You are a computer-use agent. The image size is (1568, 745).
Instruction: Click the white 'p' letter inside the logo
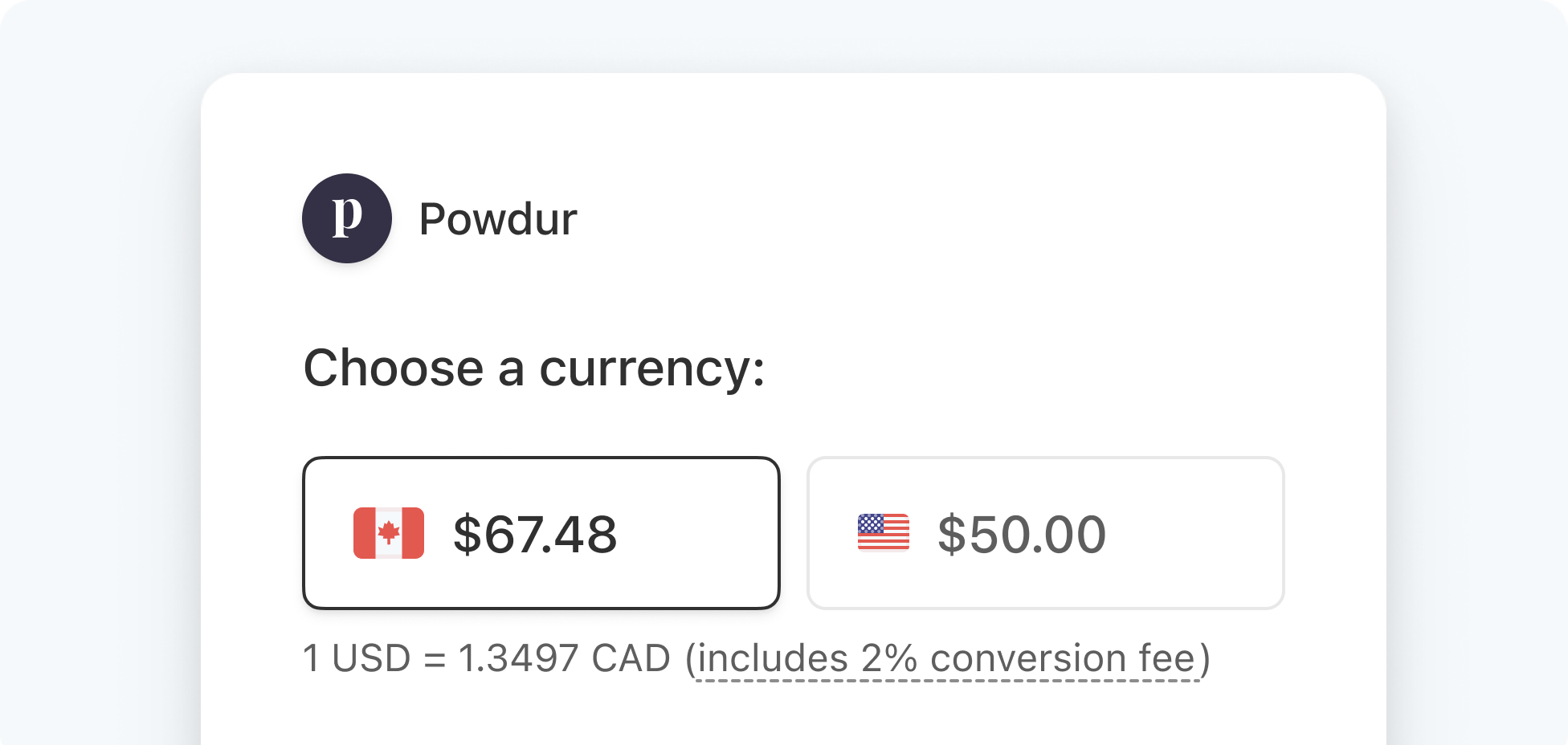tap(347, 215)
